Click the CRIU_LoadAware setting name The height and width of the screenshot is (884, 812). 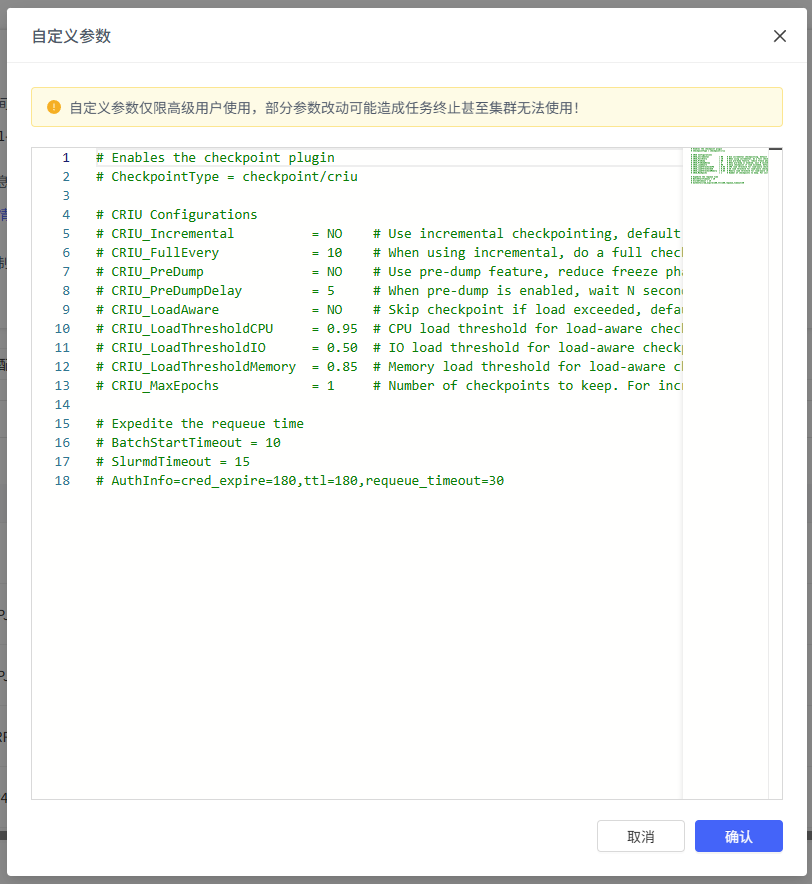coord(165,310)
